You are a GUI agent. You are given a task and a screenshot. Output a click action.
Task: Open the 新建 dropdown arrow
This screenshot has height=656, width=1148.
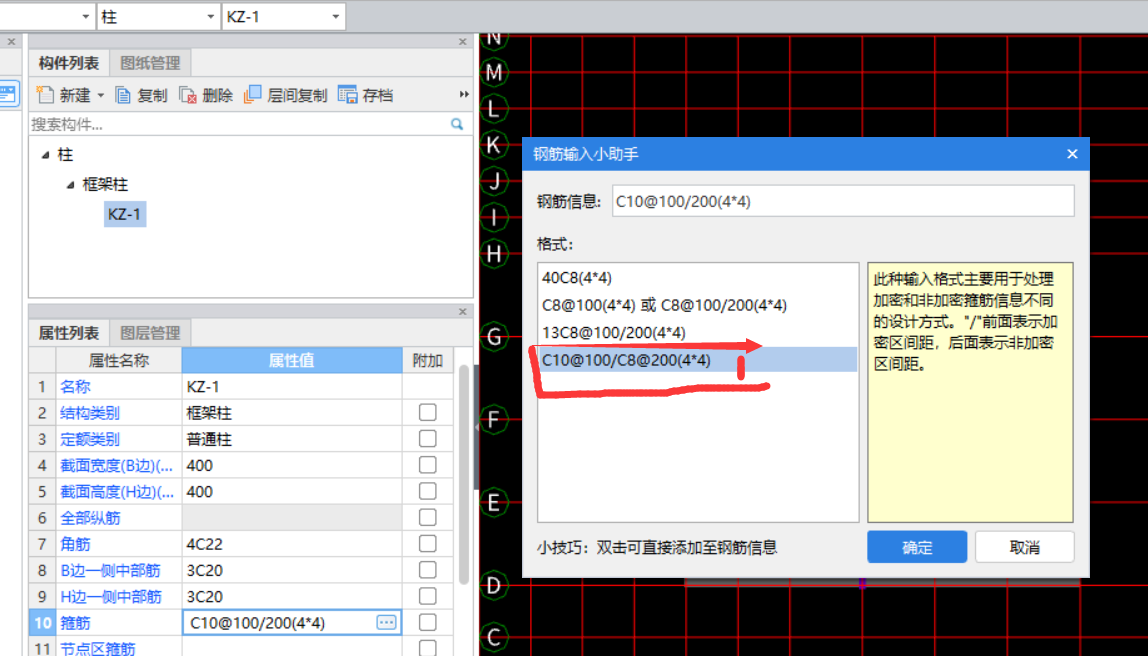click(x=100, y=95)
